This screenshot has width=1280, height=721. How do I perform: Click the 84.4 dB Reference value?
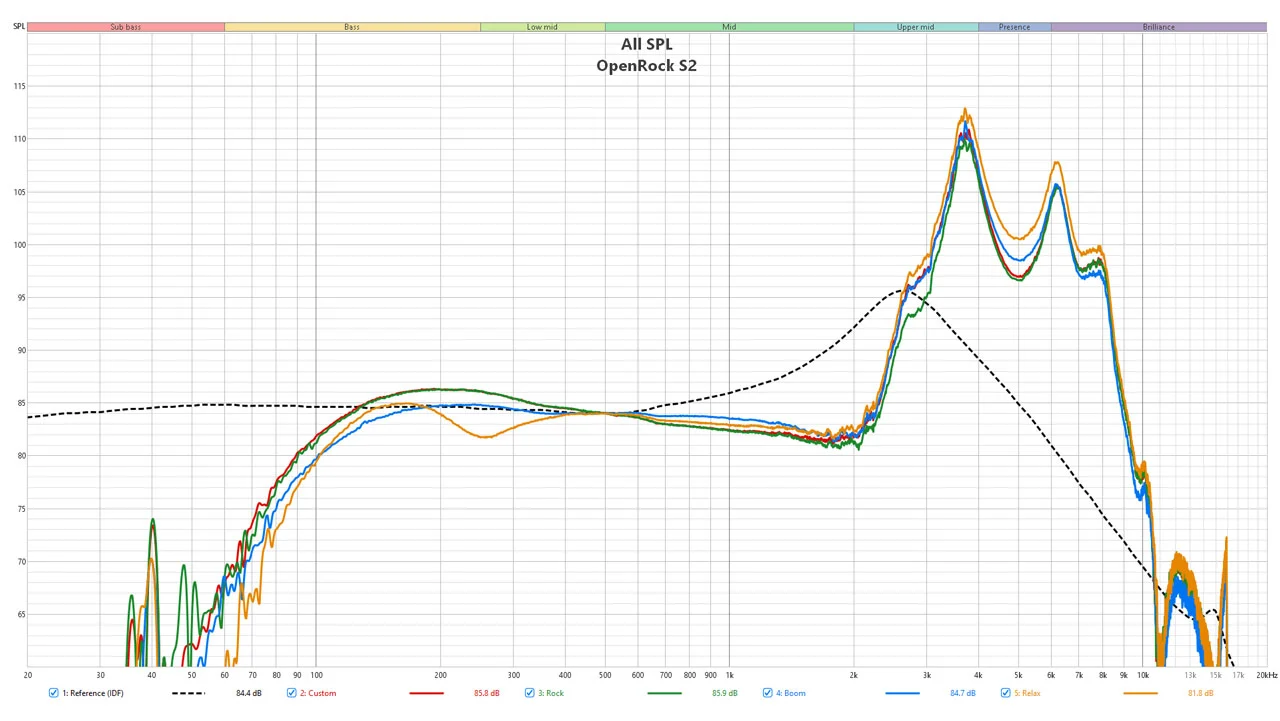[249, 693]
